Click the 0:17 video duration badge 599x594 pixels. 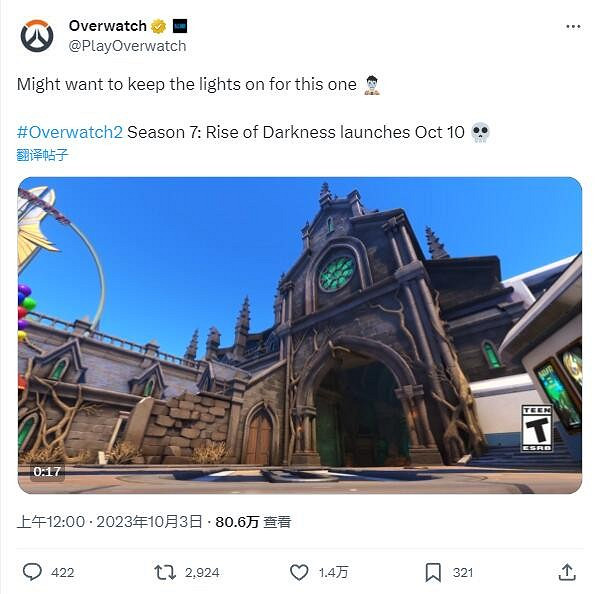[x=47, y=471]
